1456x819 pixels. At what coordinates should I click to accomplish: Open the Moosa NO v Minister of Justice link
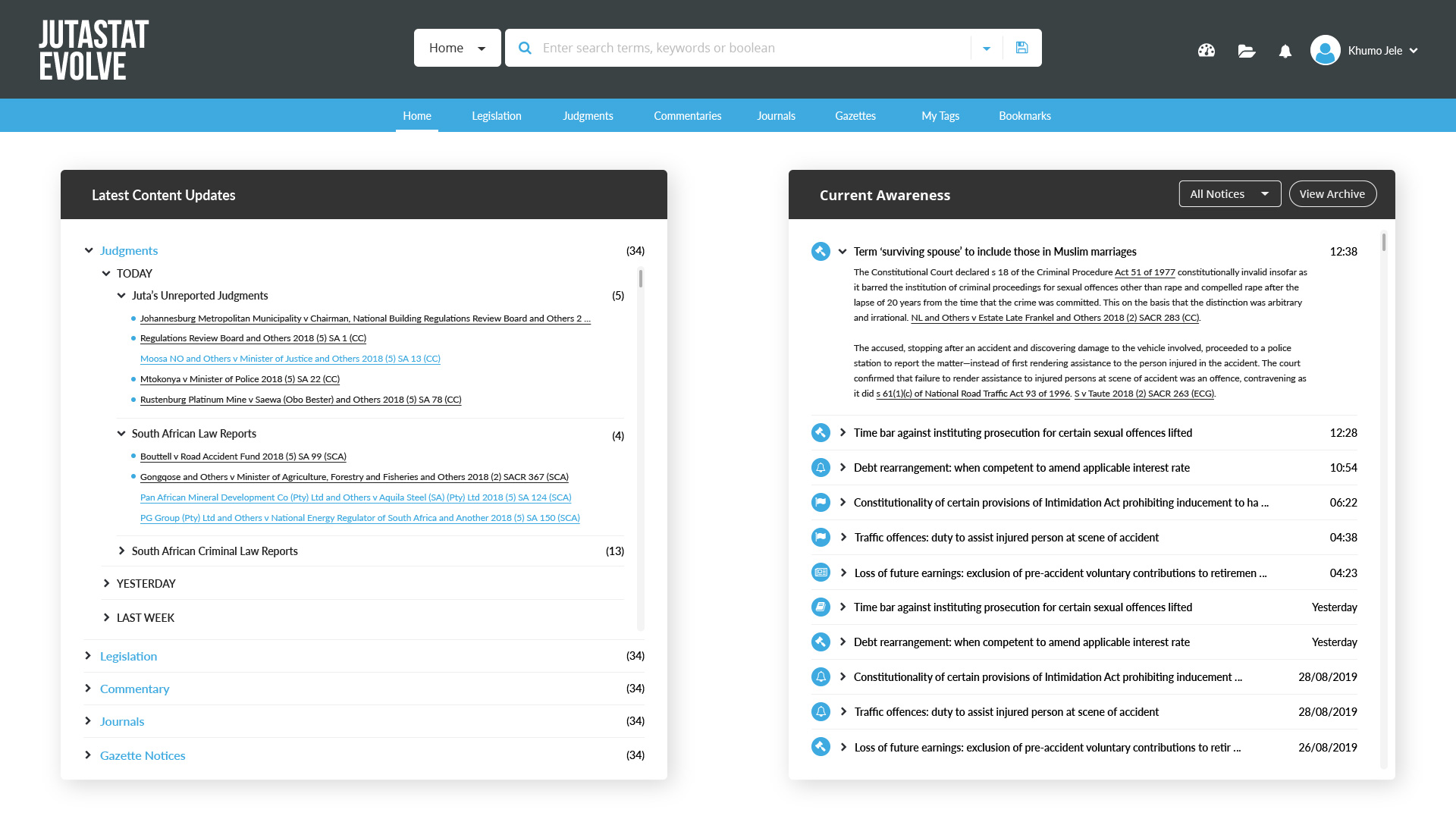(290, 359)
